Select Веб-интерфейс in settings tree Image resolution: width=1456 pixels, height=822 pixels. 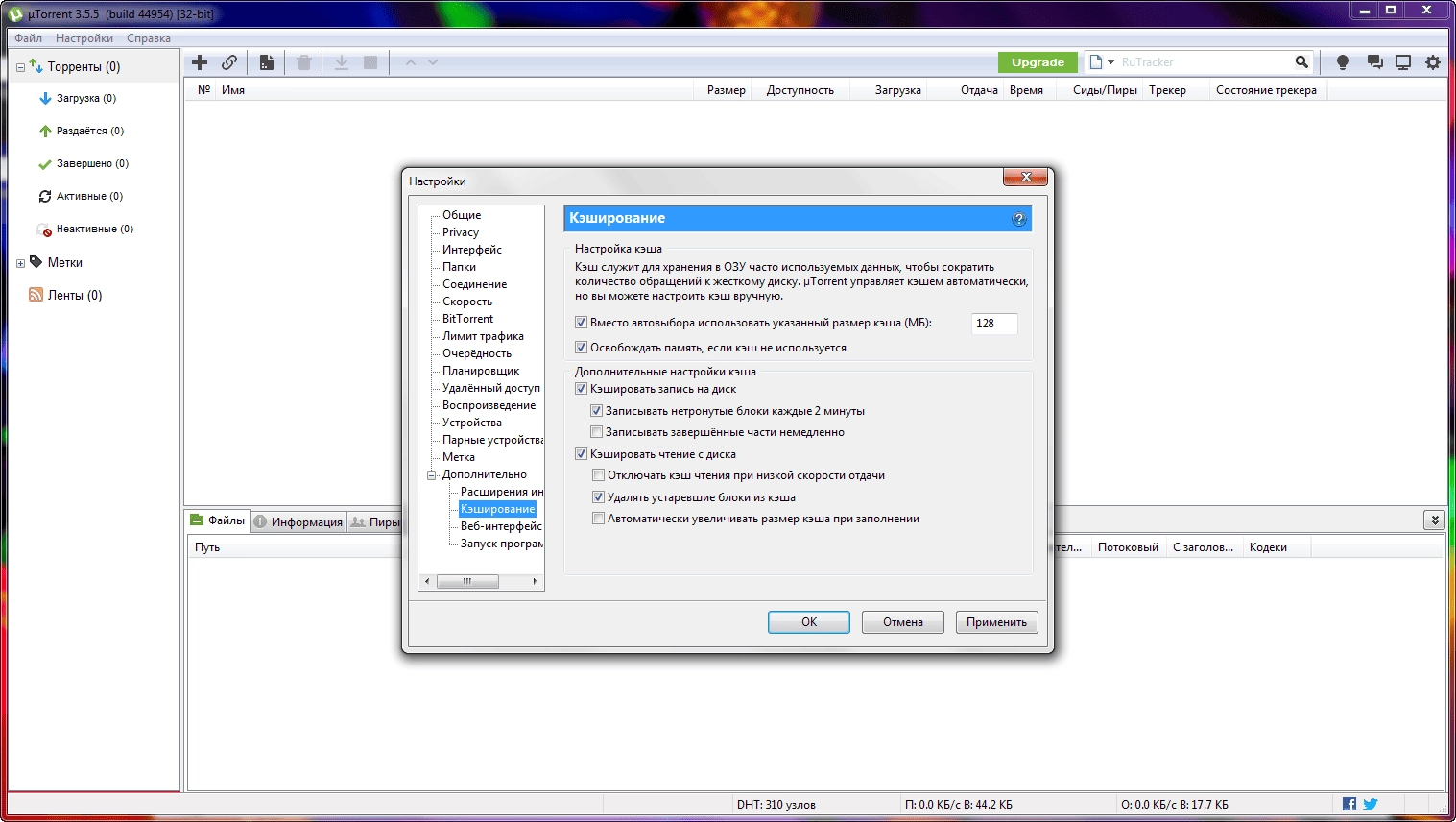(x=501, y=526)
